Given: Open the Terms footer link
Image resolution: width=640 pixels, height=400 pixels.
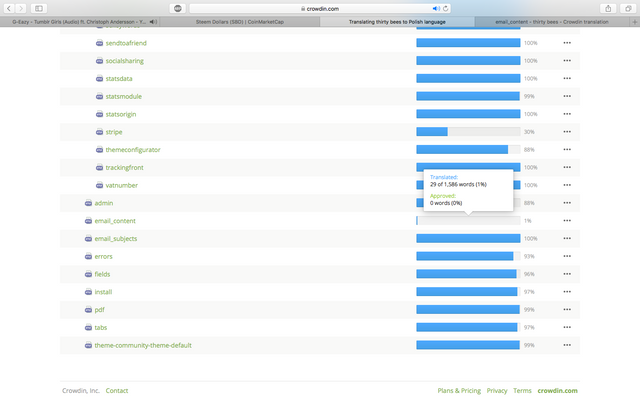Looking at the screenshot, I should click(522, 391).
